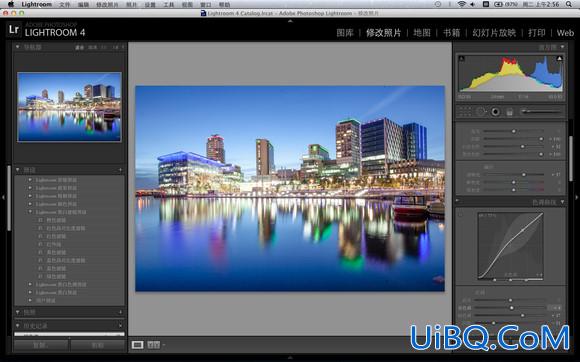Click the single-image loupe view icon
Screen dimensions: 580x362
pyautogui.click(x=137, y=345)
